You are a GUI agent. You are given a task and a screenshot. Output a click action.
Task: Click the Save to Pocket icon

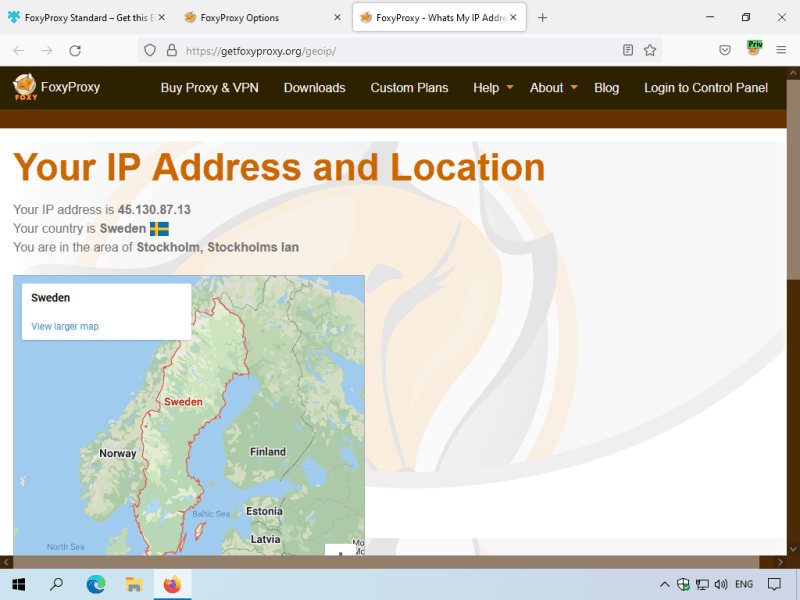pyautogui.click(x=725, y=50)
